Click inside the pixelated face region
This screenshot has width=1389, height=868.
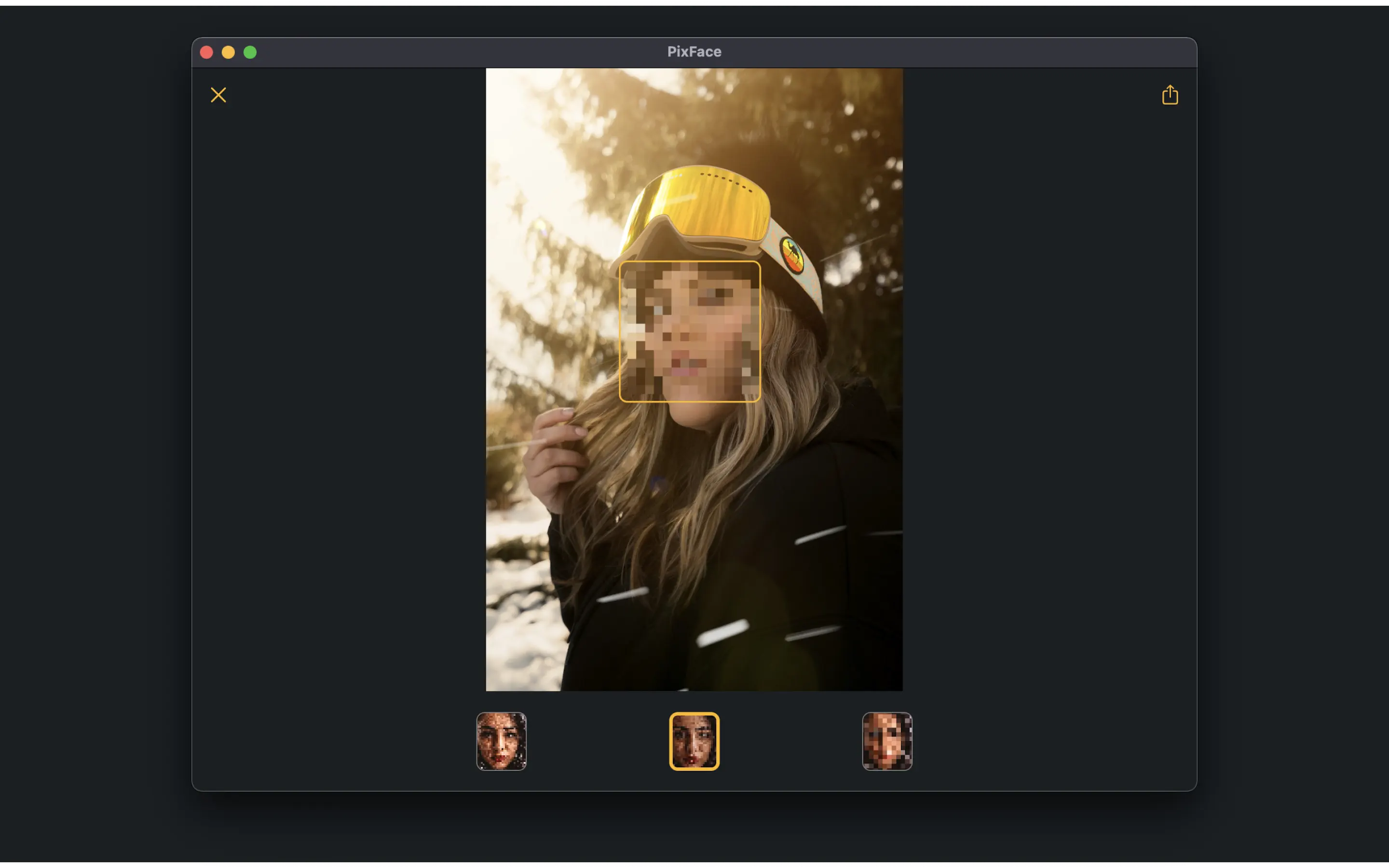pyautogui.click(x=689, y=332)
